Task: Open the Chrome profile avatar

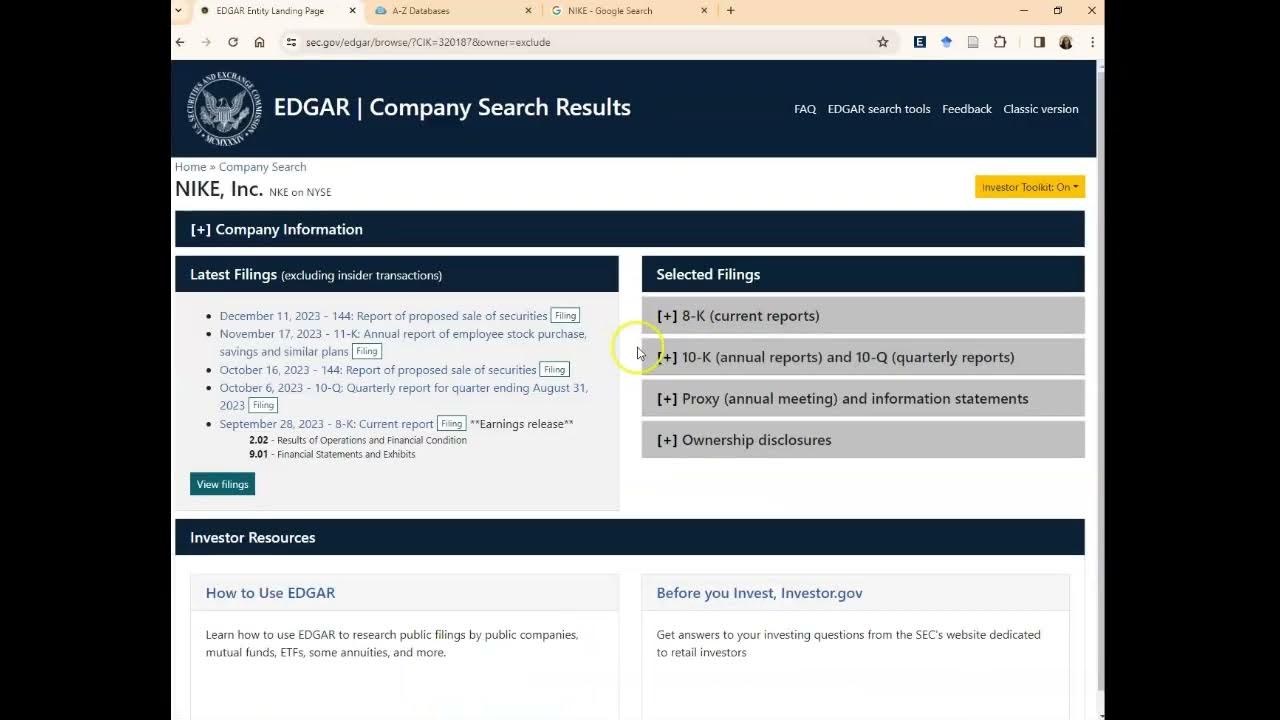Action: click(x=1066, y=42)
